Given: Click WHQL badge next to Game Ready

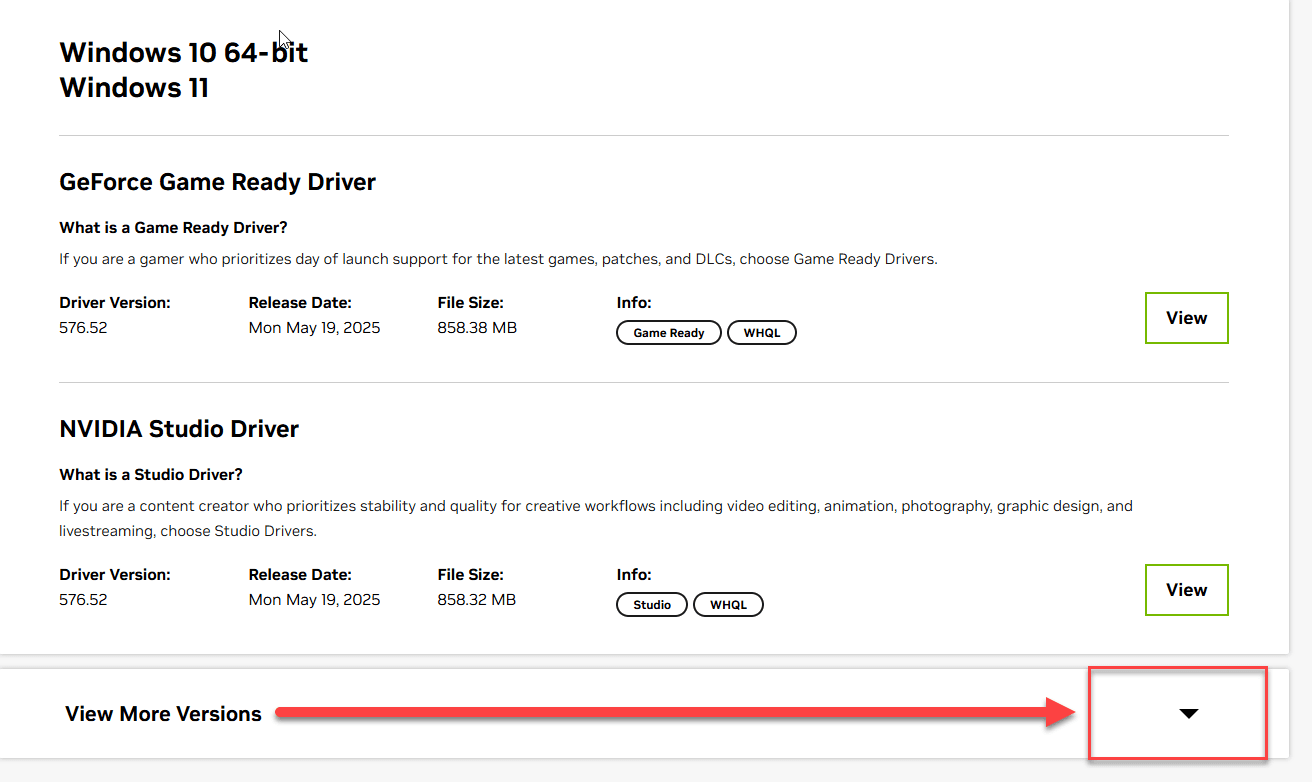Looking at the screenshot, I should click(761, 333).
